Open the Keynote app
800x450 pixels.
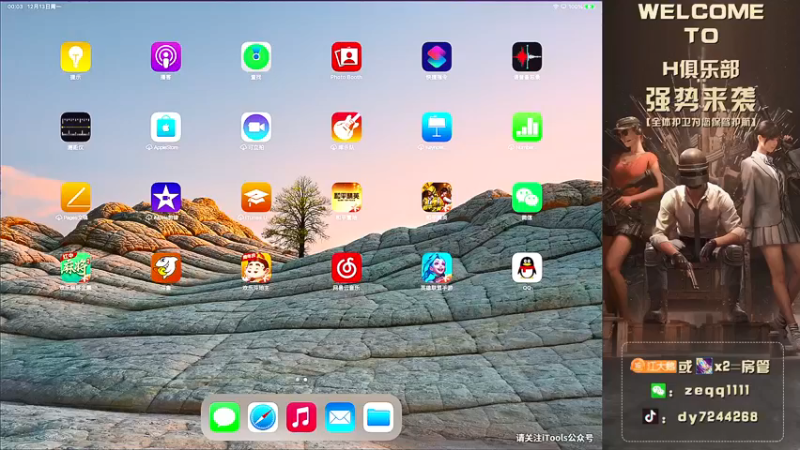click(437, 127)
